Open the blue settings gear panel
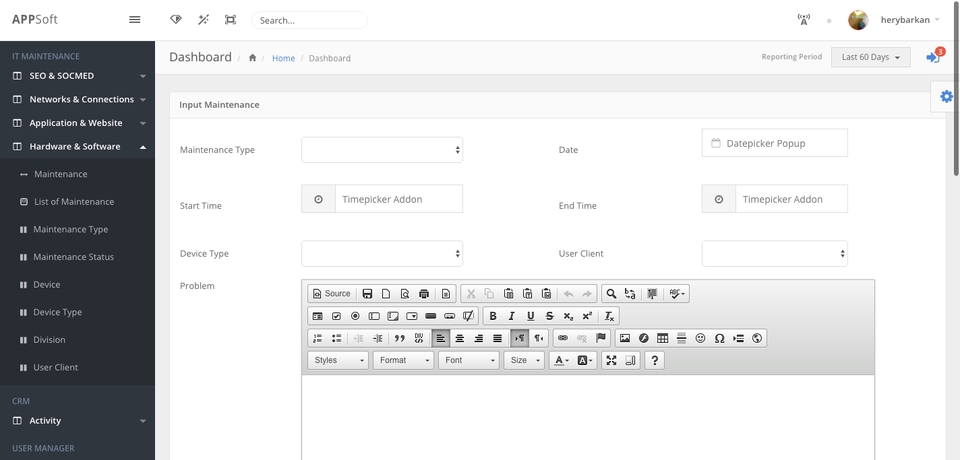The image size is (960, 460). [946, 96]
